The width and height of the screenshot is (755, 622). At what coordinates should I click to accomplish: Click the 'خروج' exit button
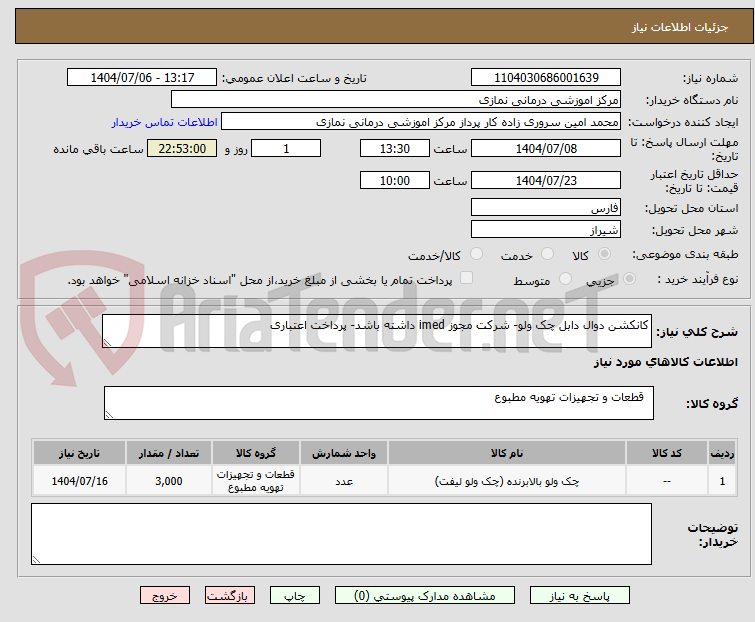165,595
